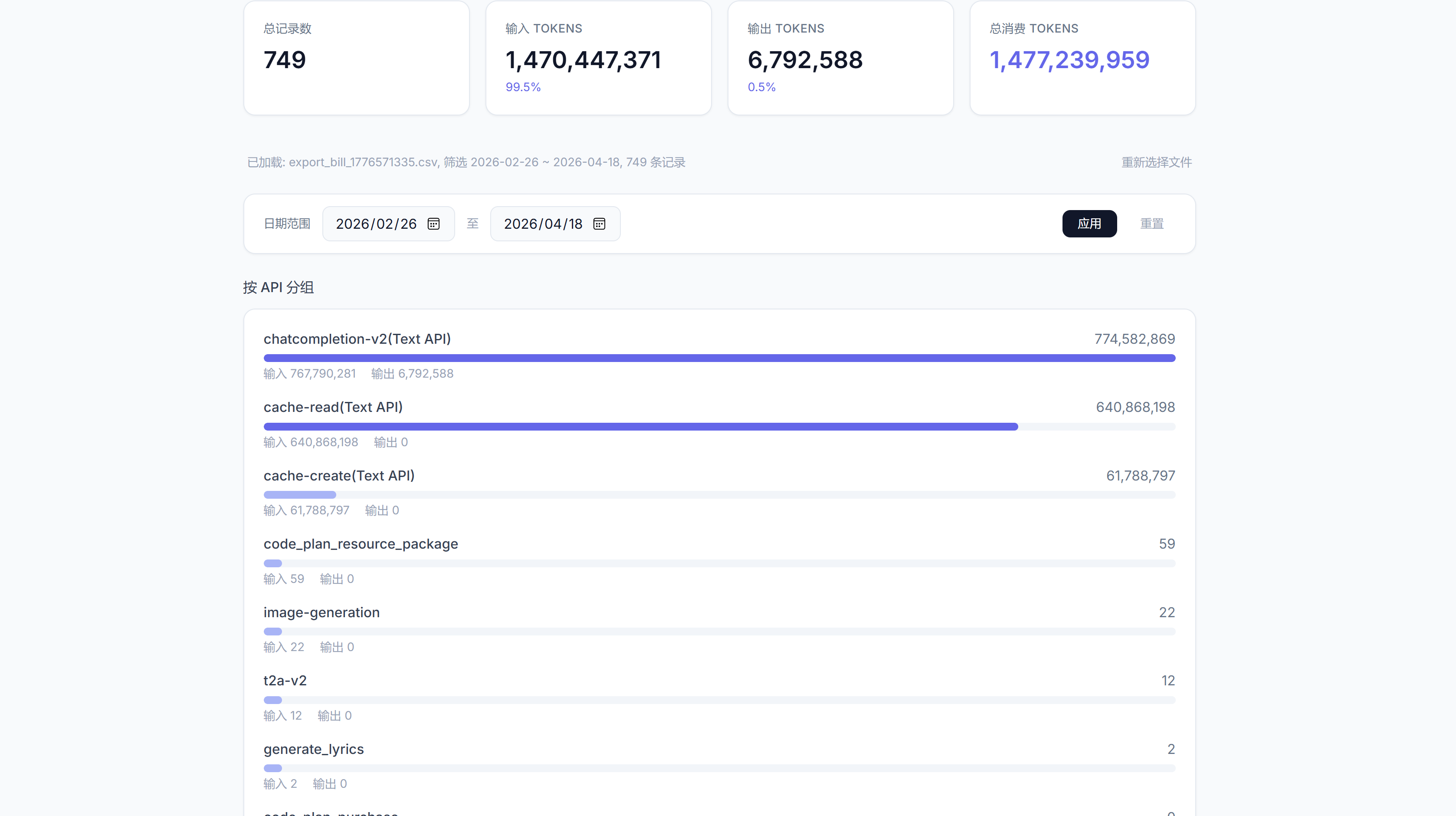Click the cache-read usage bar

point(719,426)
